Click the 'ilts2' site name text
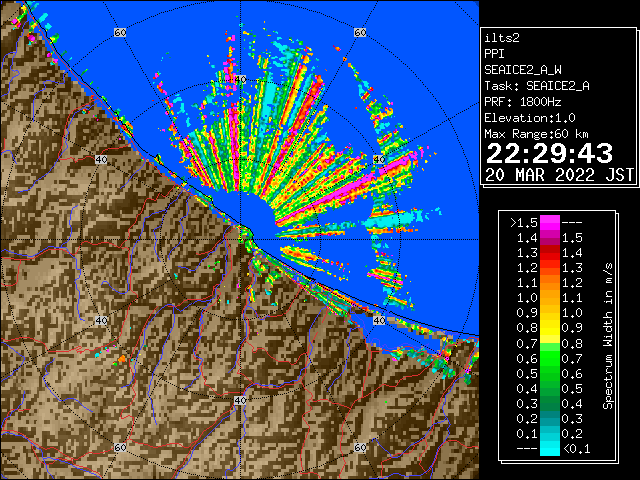 coord(502,38)
